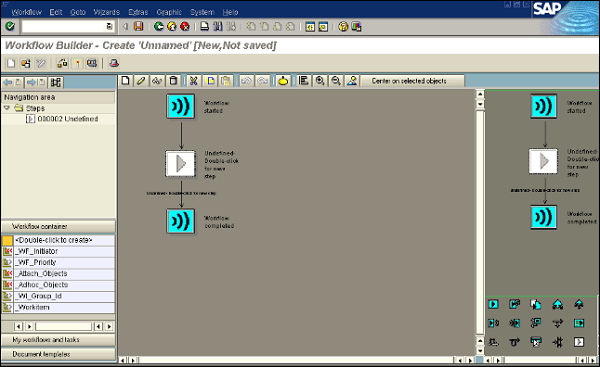Click the red Cancel icon
The width and height of the screenshot is (600, 367).
coord(185,26)
